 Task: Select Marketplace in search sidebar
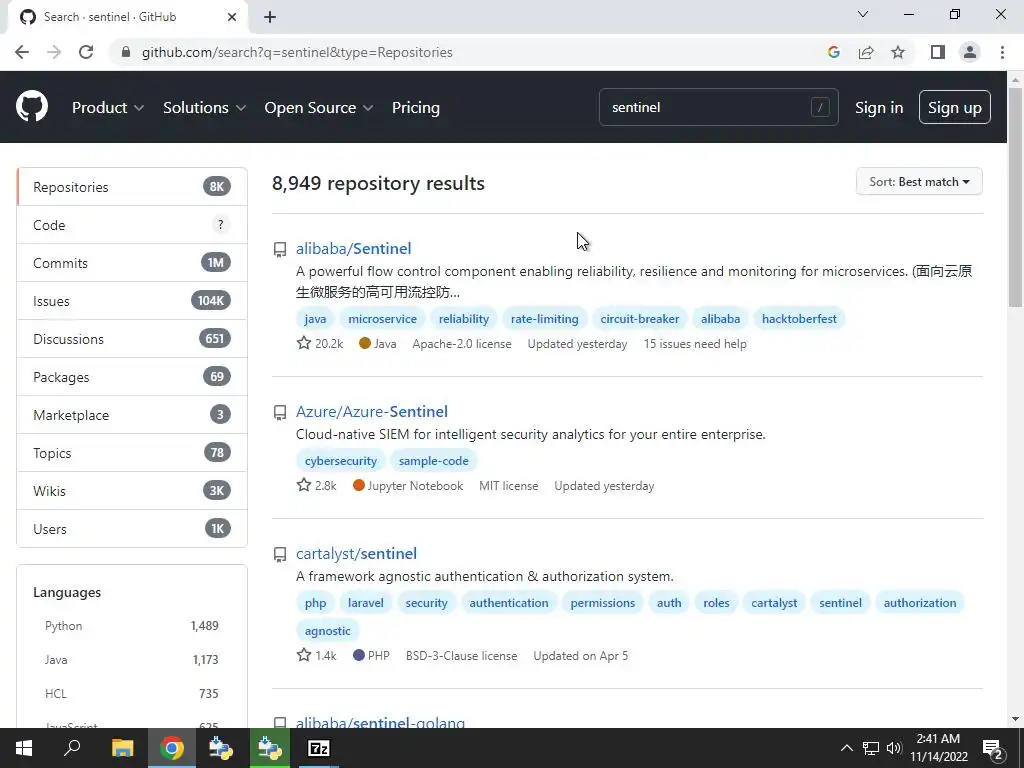point(132,415)
